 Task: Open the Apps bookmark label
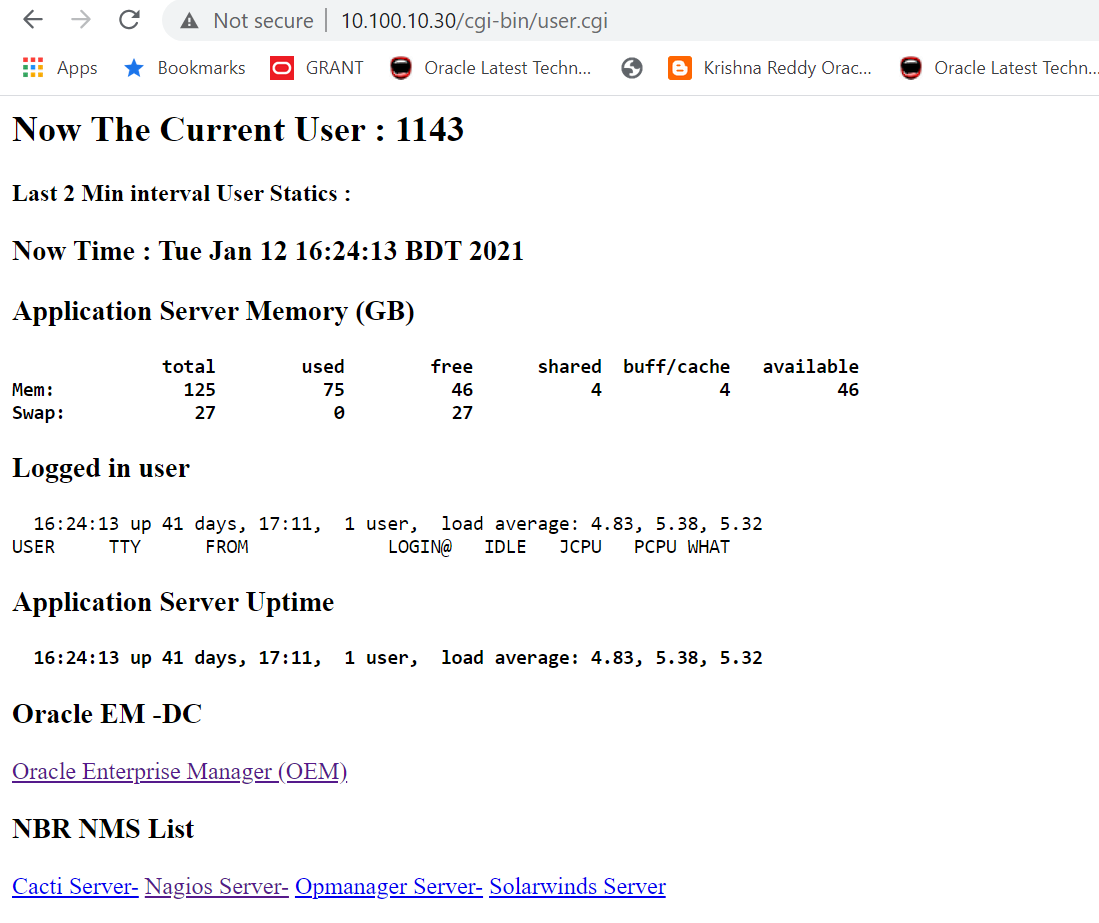point(77,68)
